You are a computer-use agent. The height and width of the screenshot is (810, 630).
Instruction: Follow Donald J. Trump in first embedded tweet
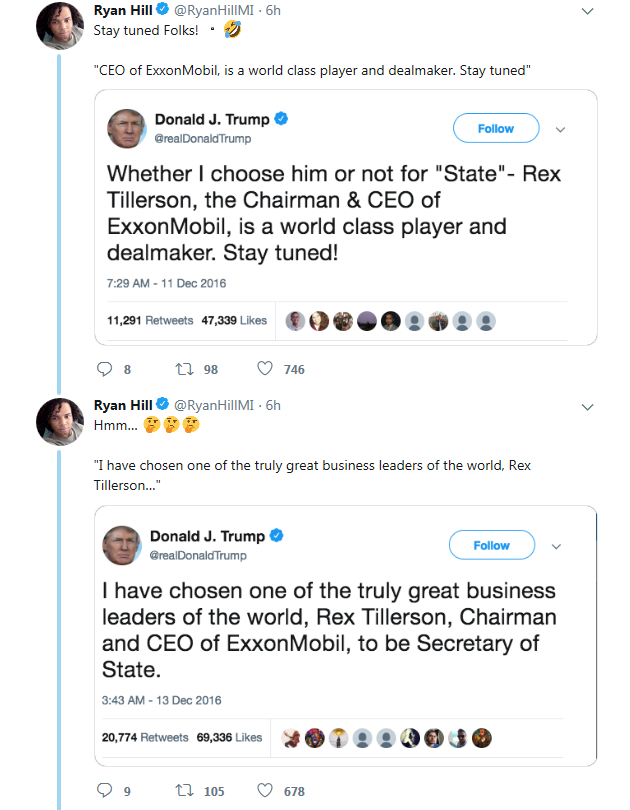(x=495, y=129)
